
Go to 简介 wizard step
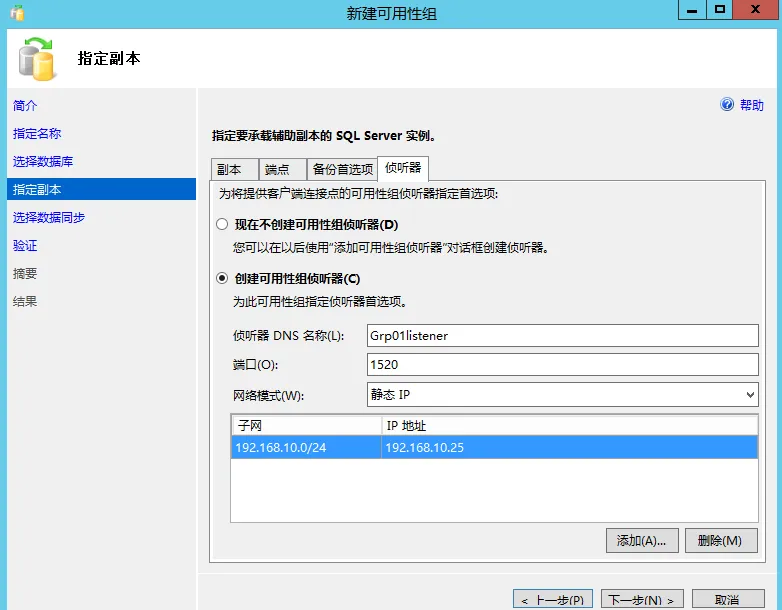click(x=25, y=106)
